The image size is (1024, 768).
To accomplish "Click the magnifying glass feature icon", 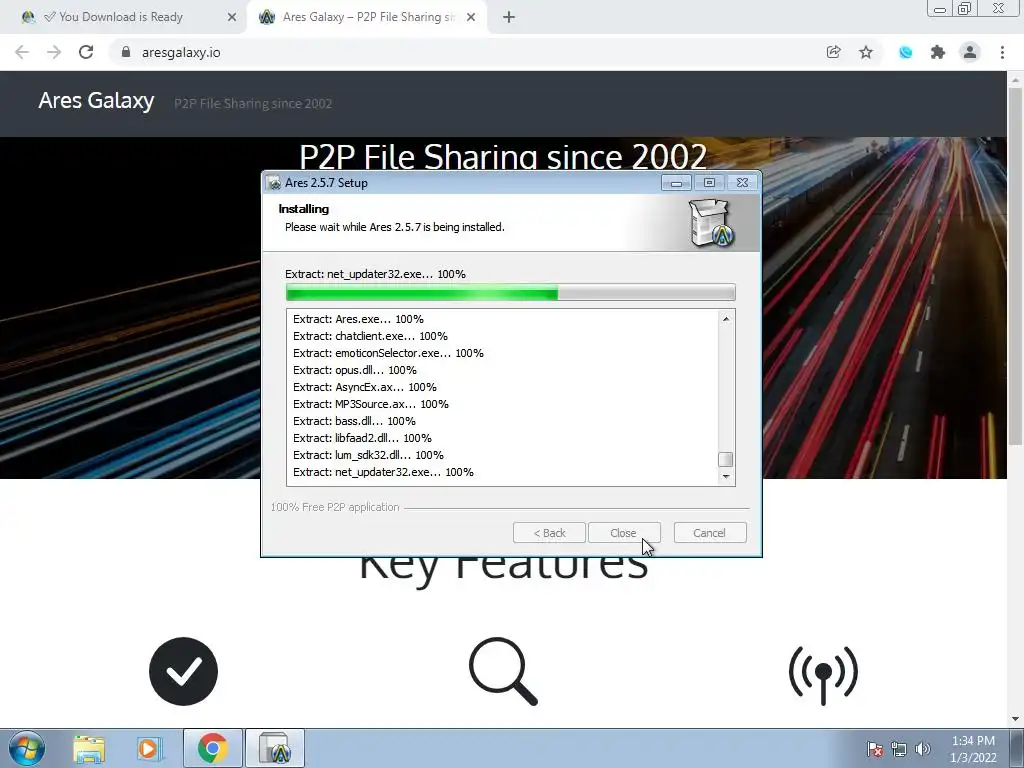I will (x=503, y=671).
